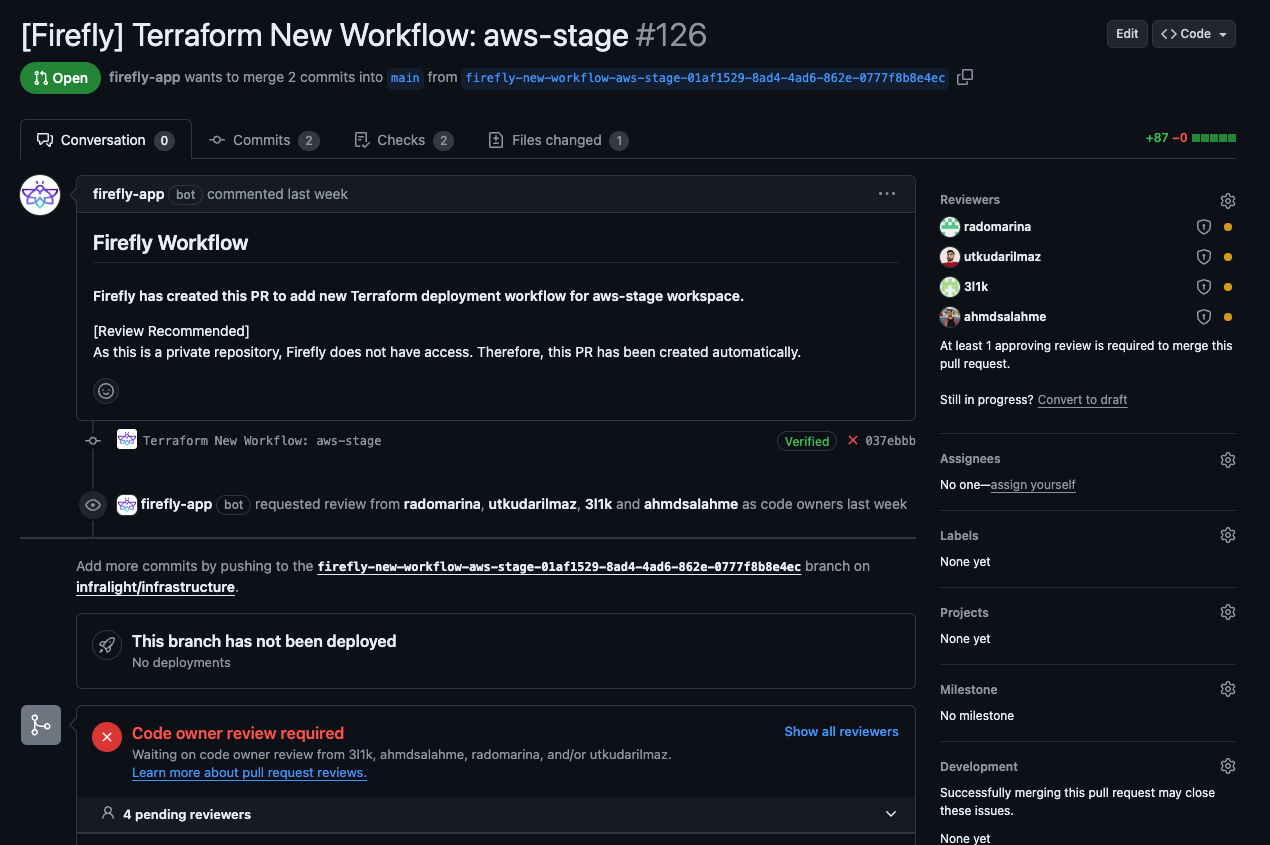
Task: Click the head branch name in the PR header
Action: tap(706, 78)
